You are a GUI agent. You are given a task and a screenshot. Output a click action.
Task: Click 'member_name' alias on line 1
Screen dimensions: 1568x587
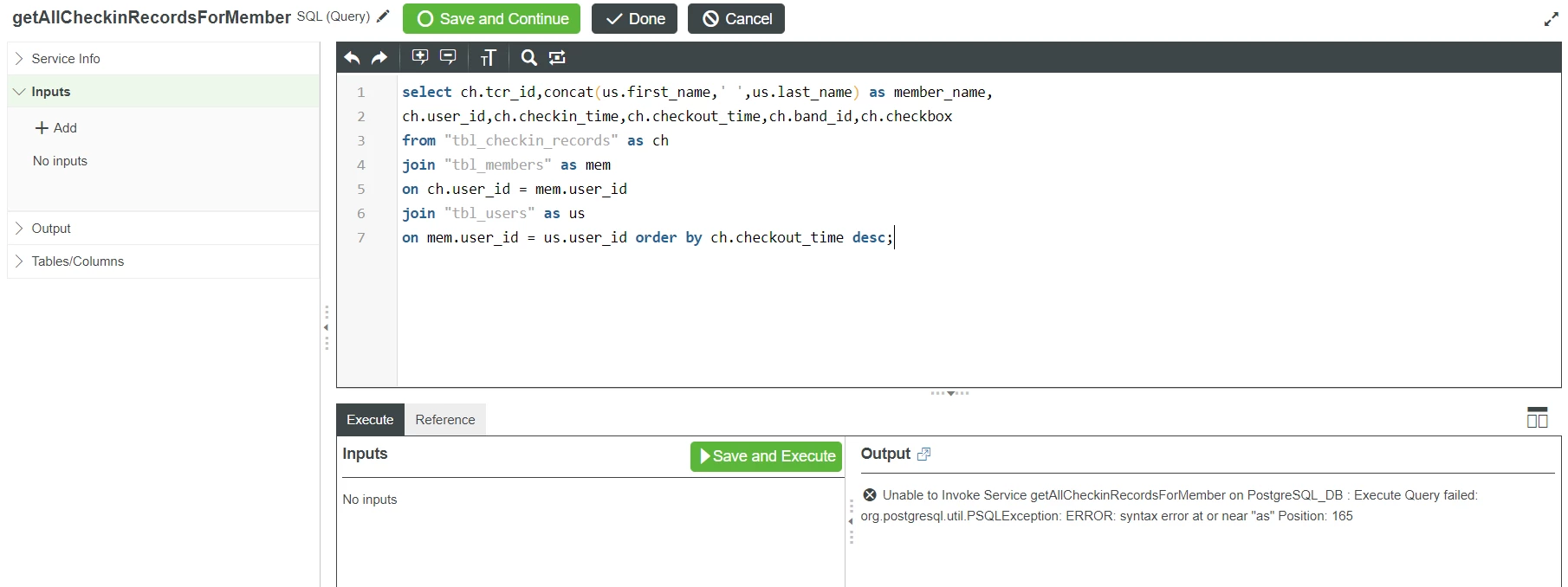click(940, 92)
